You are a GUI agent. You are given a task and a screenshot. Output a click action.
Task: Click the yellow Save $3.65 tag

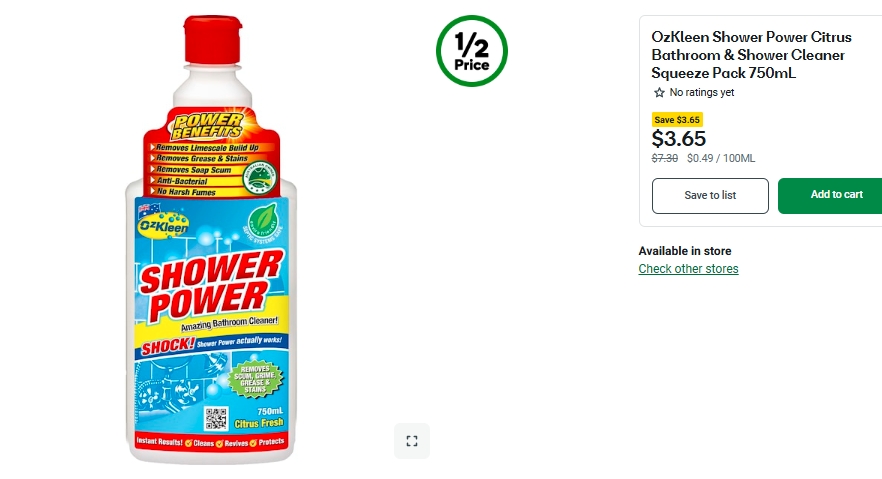677,120
